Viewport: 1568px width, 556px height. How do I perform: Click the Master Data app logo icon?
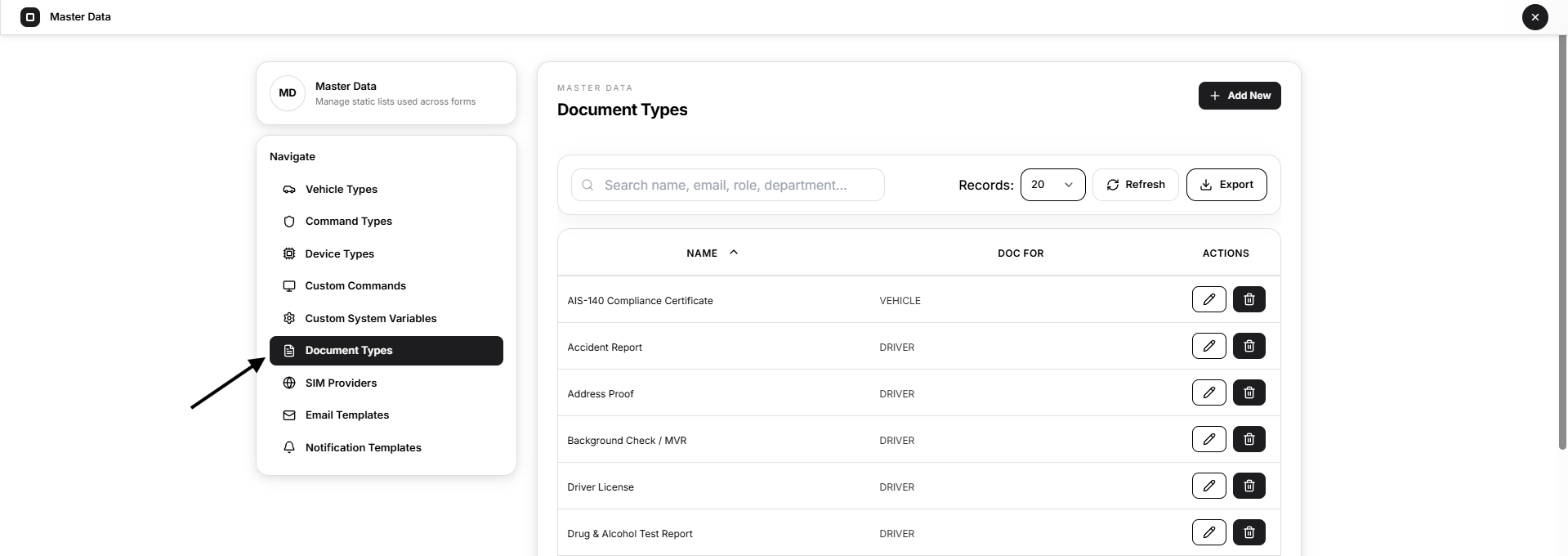click(x=30, y=16)
